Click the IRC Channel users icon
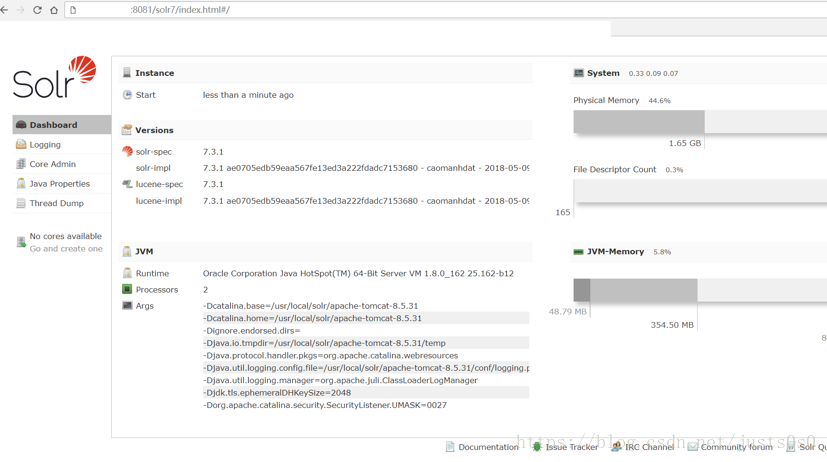827x462 pixels. pyautogui.click(x=616, y=447)
